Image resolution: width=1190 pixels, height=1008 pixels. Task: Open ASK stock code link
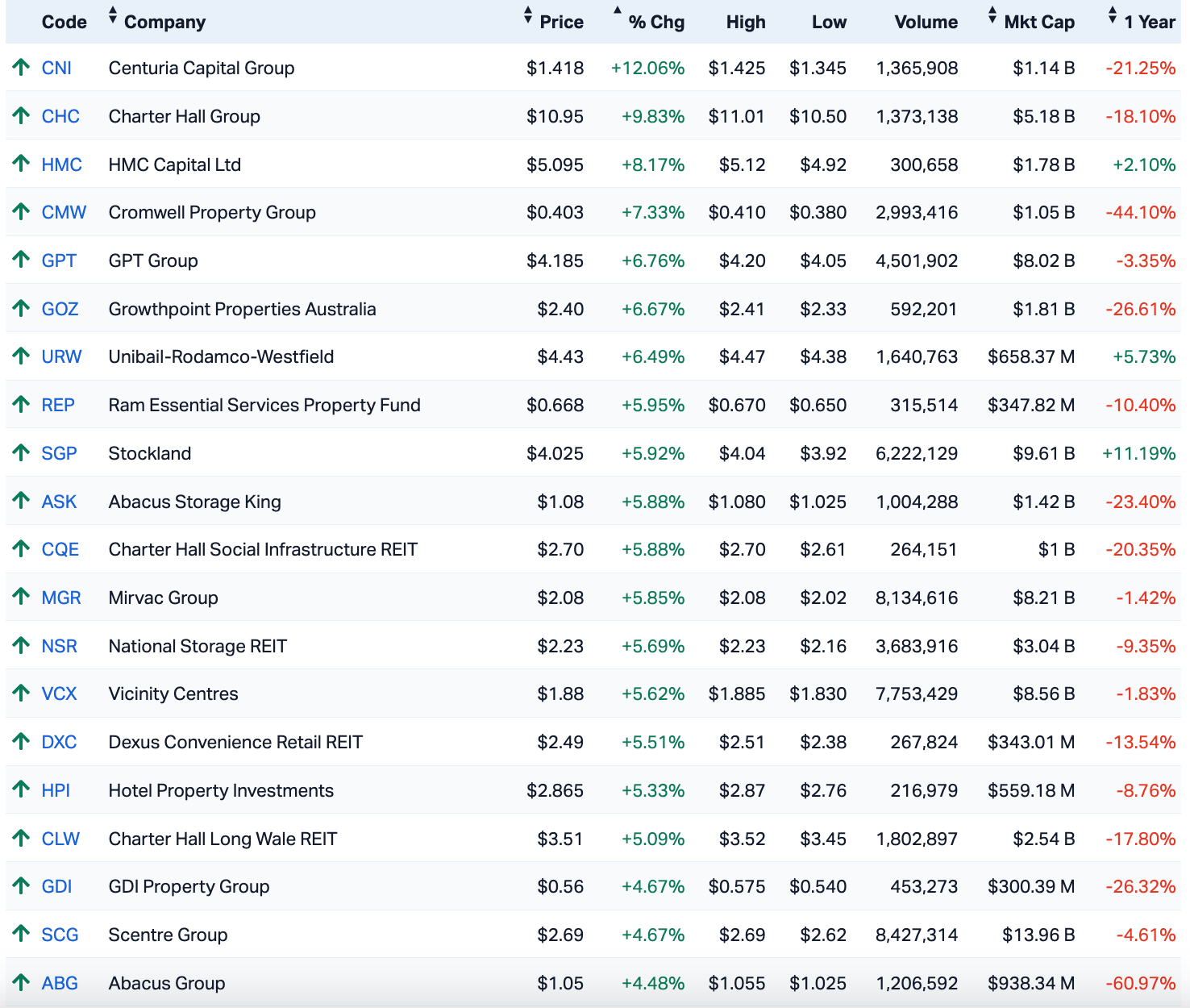click(x=59, y=502)
